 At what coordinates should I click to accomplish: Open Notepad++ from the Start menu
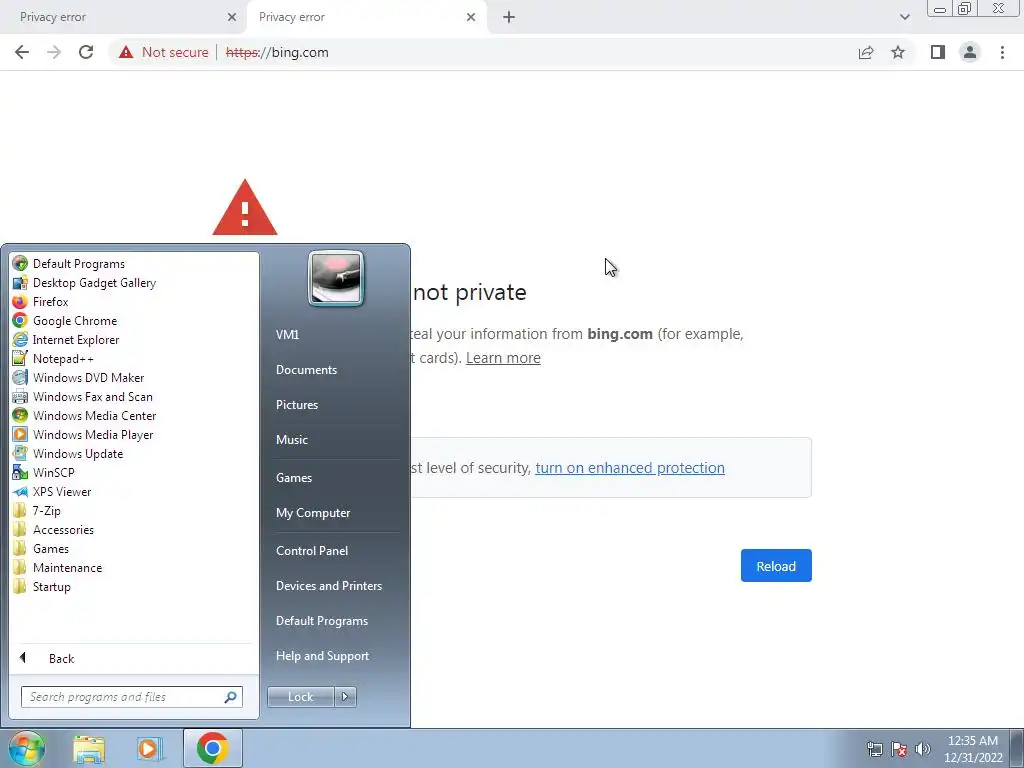point(134,359)
